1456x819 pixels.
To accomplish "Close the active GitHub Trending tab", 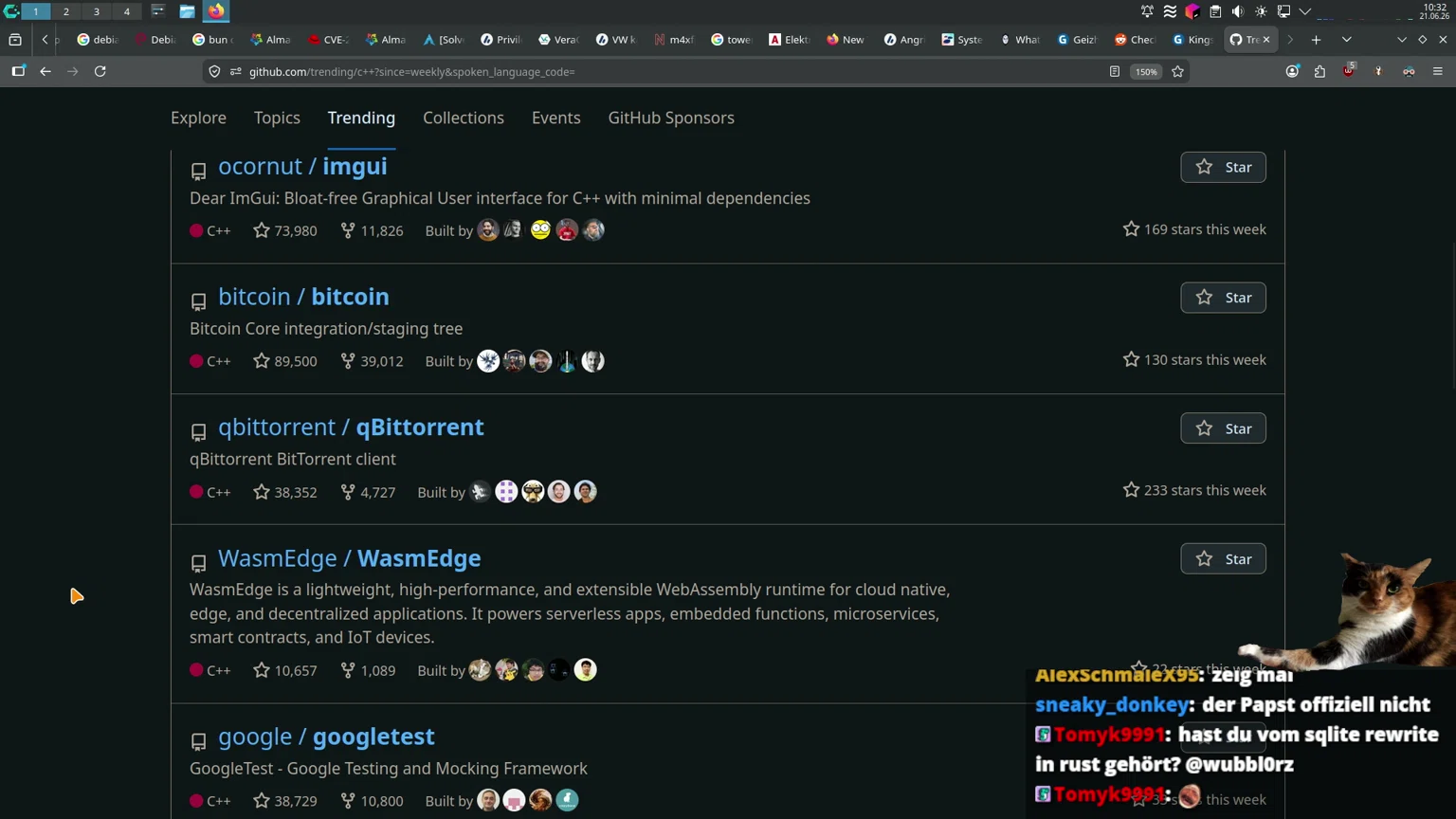I will (x=1266, y=40).
